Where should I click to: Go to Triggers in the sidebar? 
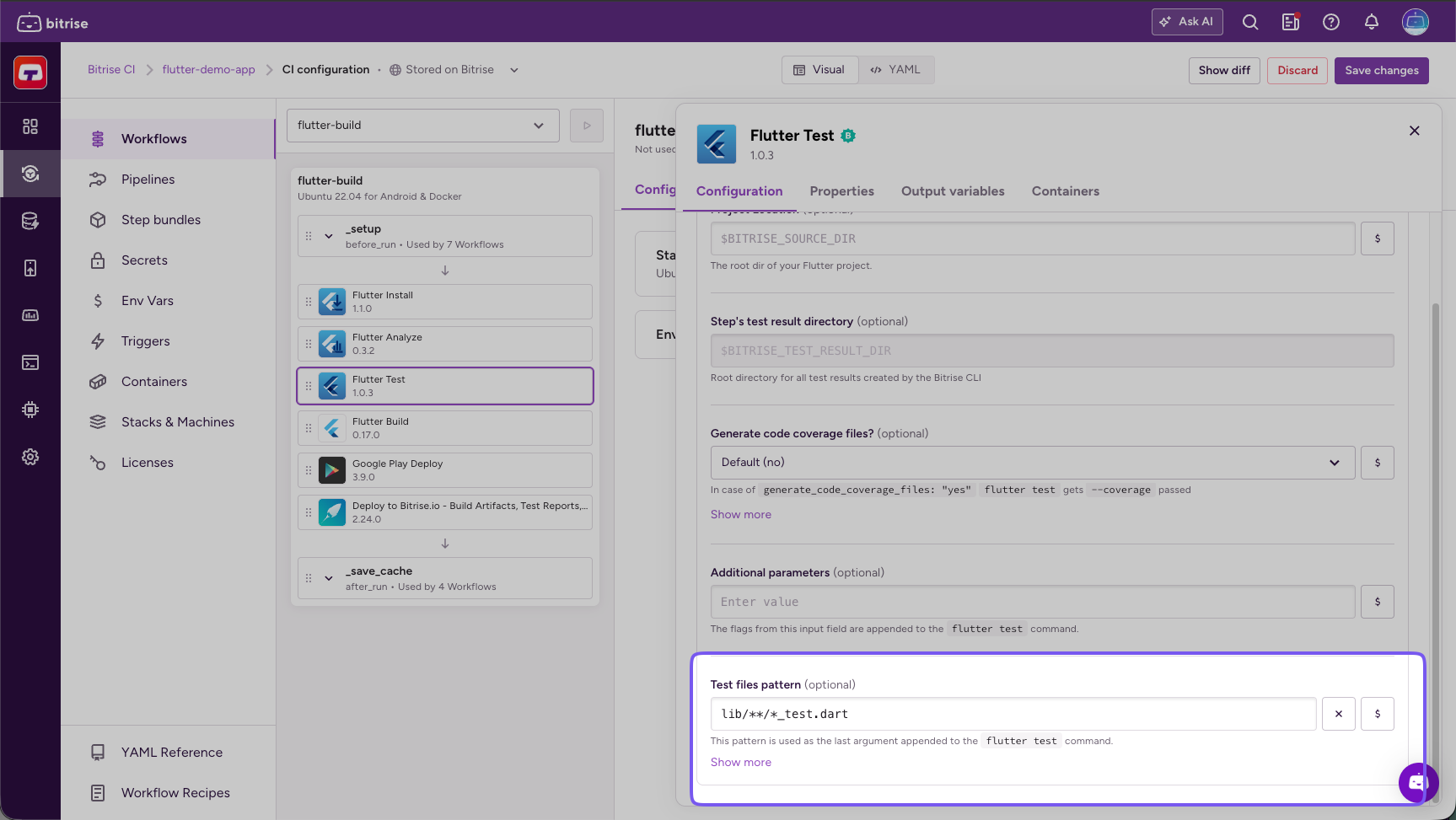click(169, 341)
